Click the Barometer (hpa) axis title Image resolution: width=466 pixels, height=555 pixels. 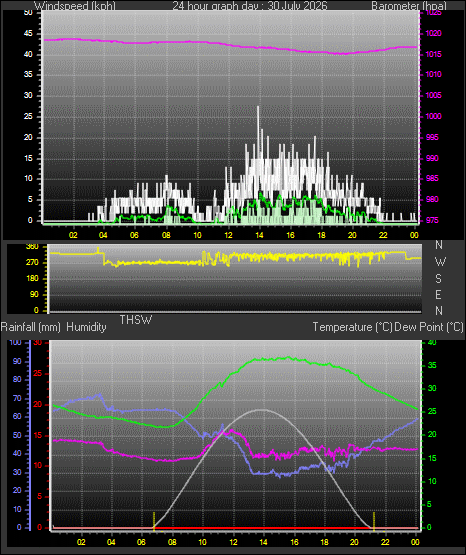pos(409,6)
